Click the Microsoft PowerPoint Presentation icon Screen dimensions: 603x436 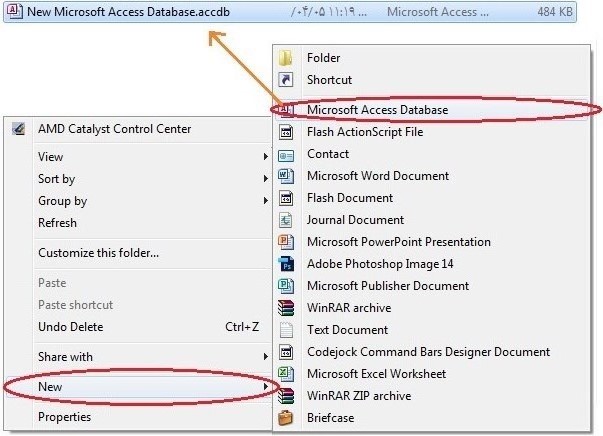(x=286, y=242)
